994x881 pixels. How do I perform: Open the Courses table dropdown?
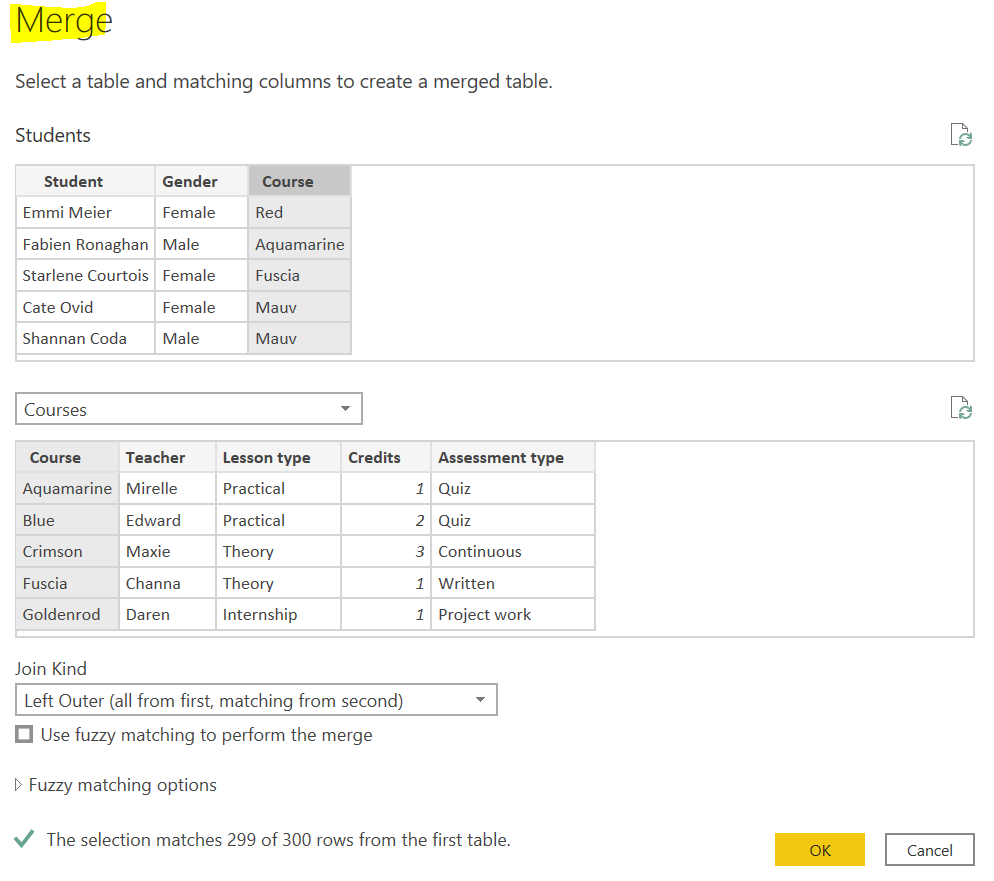189,409
